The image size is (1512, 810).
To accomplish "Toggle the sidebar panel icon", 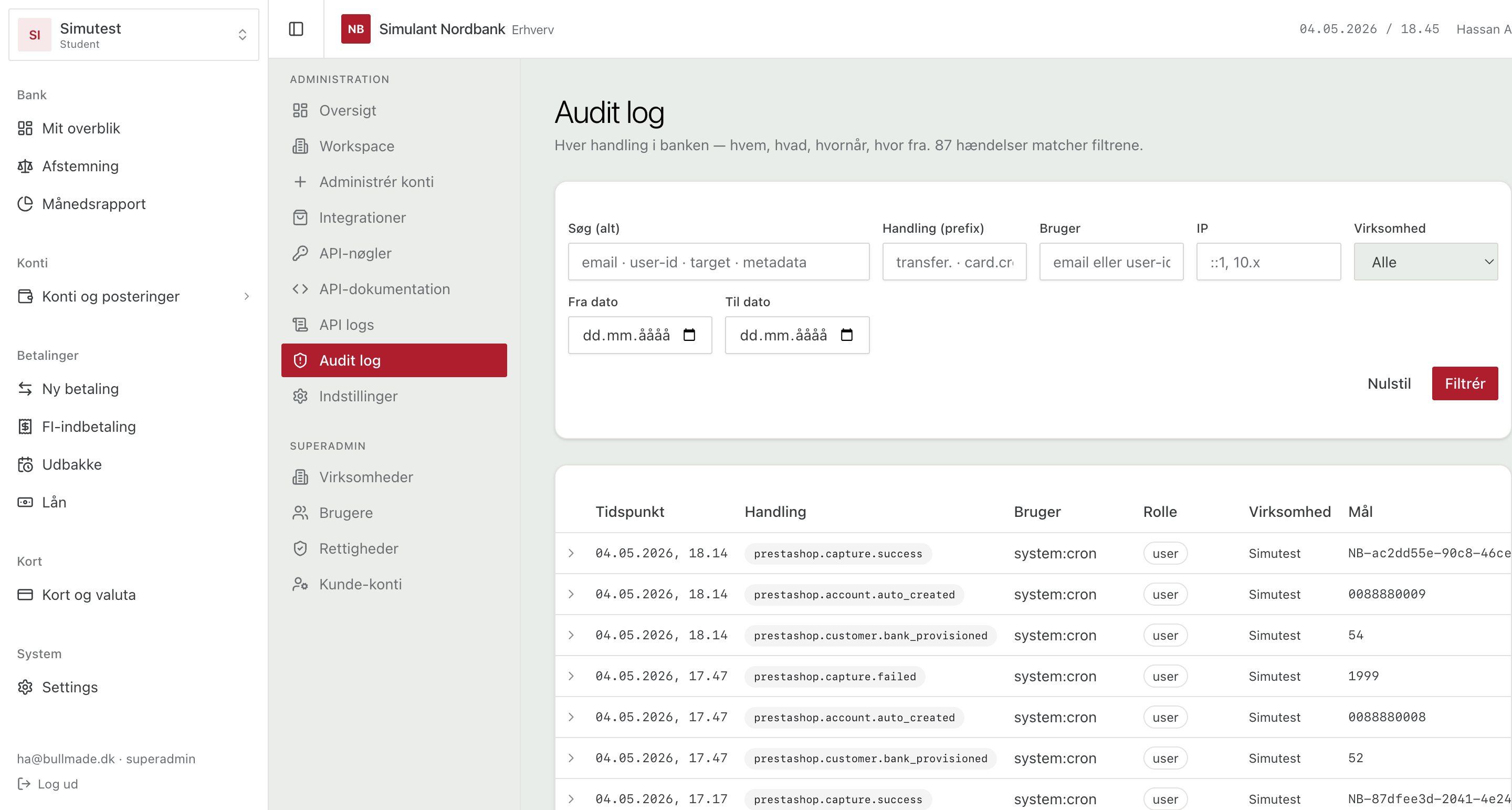I will click(x=296, y=29).
